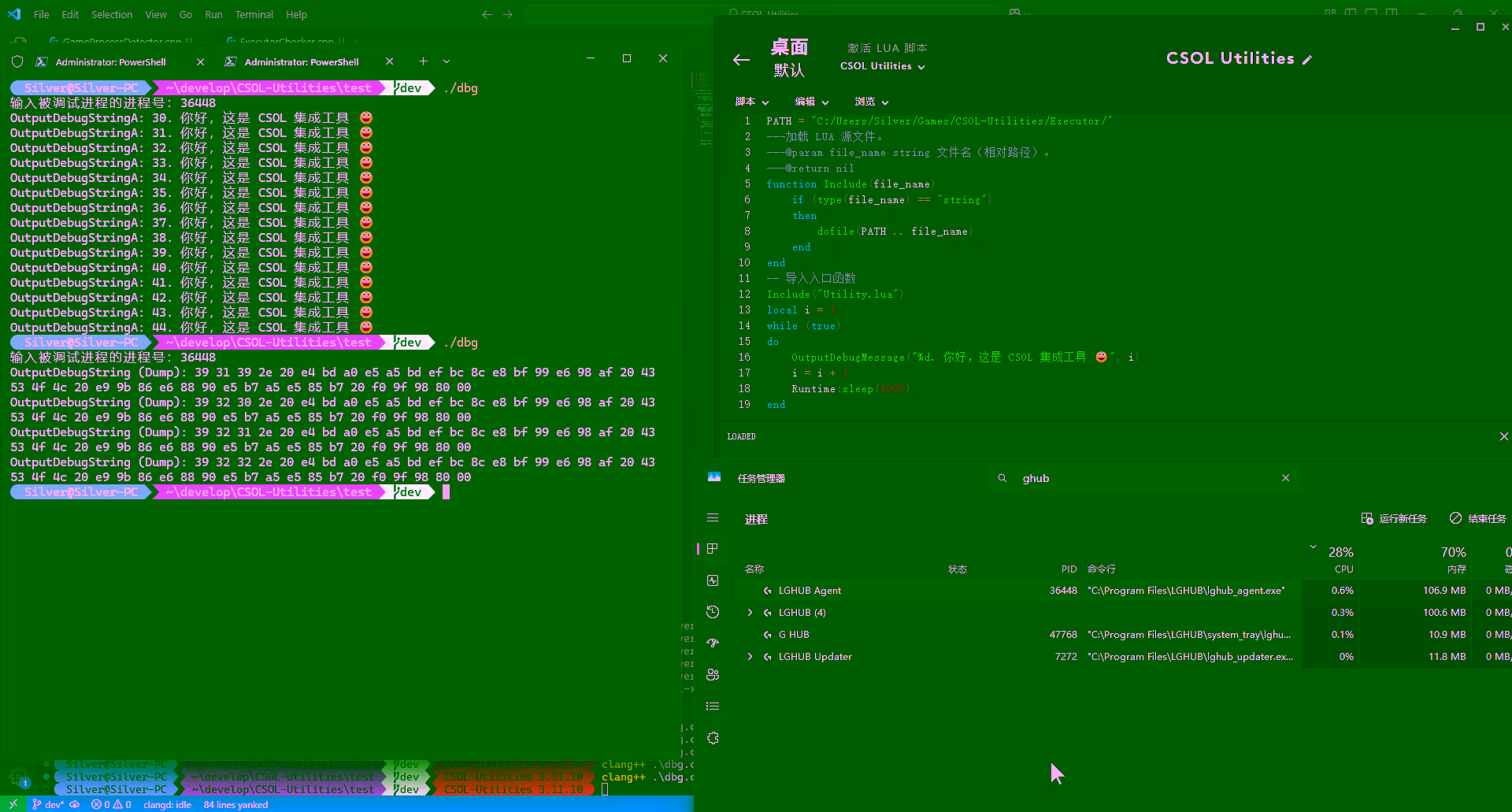
Task: Open Task Manager performance page icon
Action: point(713,580)
